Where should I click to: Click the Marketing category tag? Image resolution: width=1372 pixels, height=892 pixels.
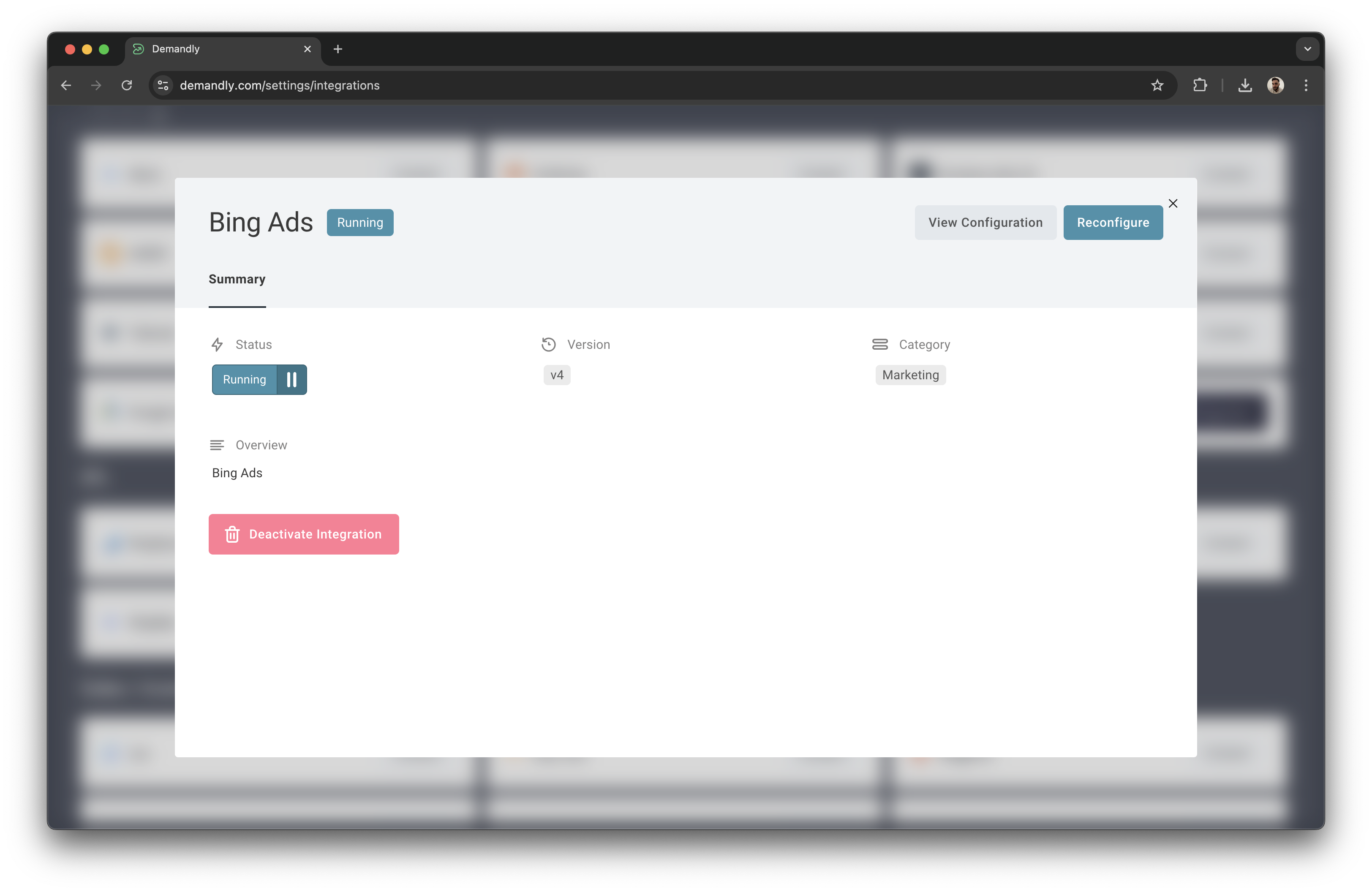pyautogui.click(x=910, y=375)
